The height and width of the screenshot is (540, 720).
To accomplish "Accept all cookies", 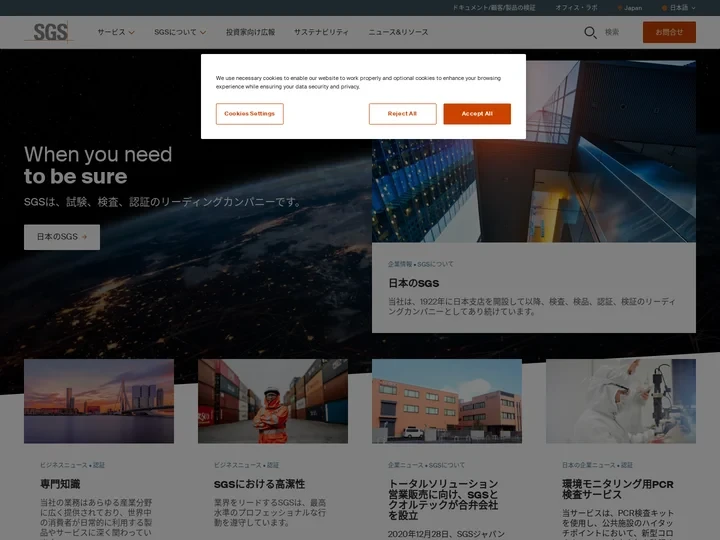I will [x=477, y=114].
